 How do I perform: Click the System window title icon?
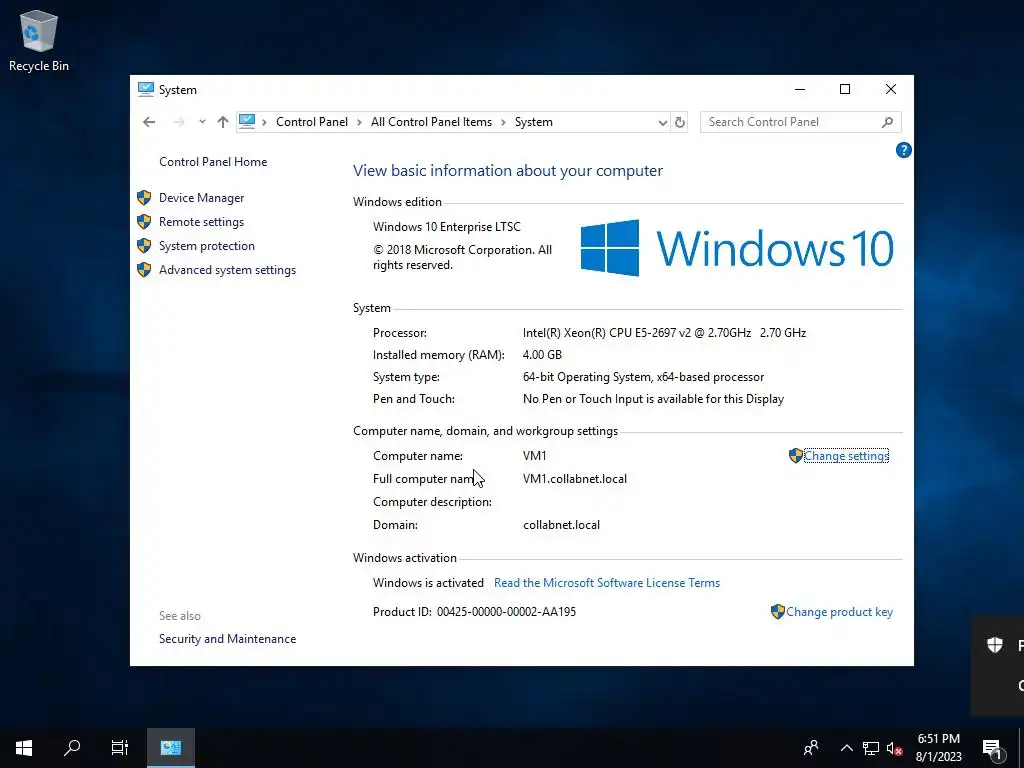pyautogui.click(x=146, y=89)
